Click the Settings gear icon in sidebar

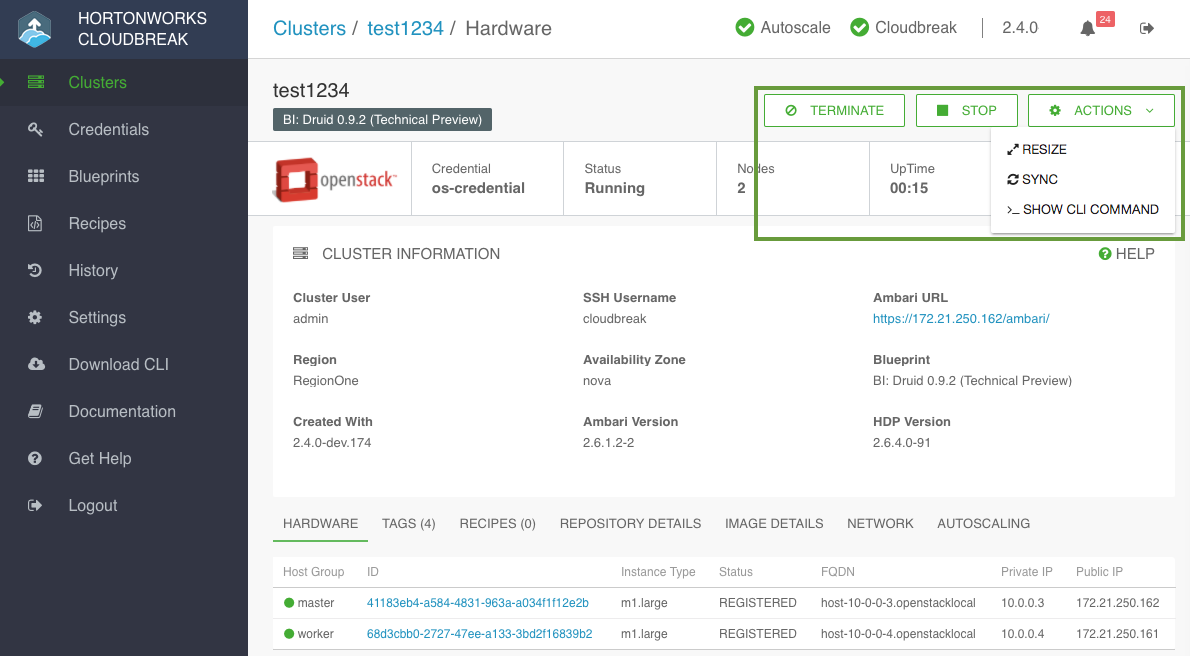pos(35,317)
